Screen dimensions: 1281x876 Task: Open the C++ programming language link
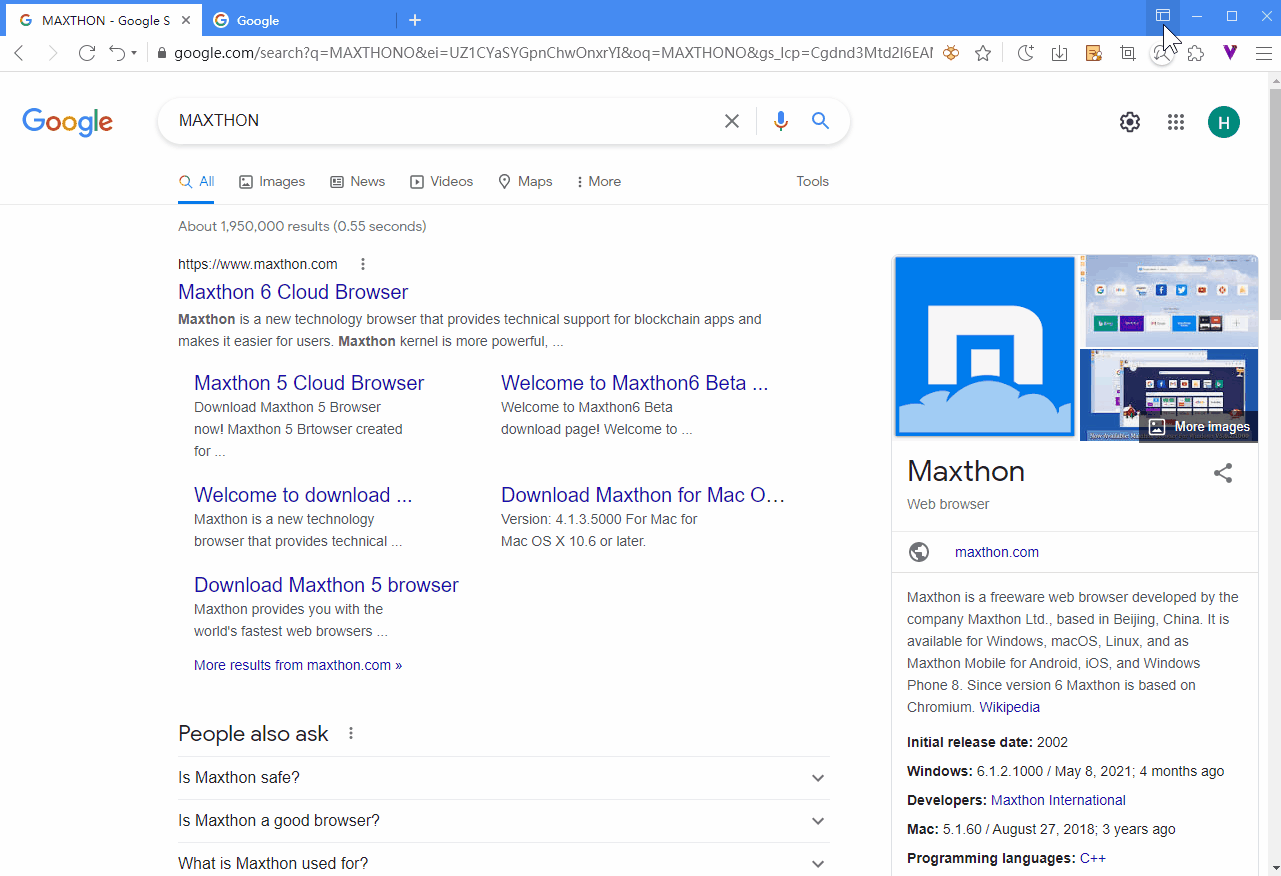1093,858
